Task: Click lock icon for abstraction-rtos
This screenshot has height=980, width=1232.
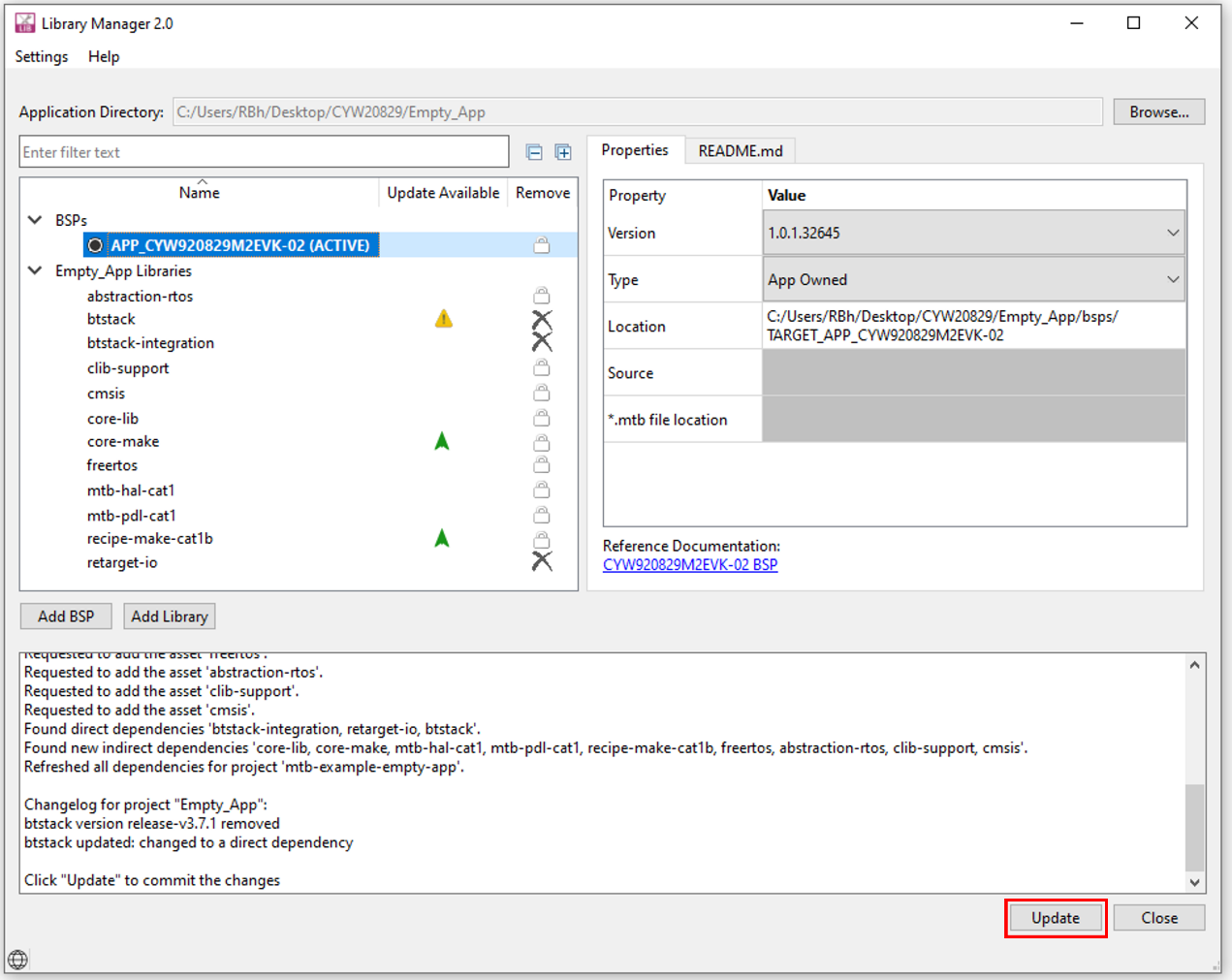Action: [542, 295]
